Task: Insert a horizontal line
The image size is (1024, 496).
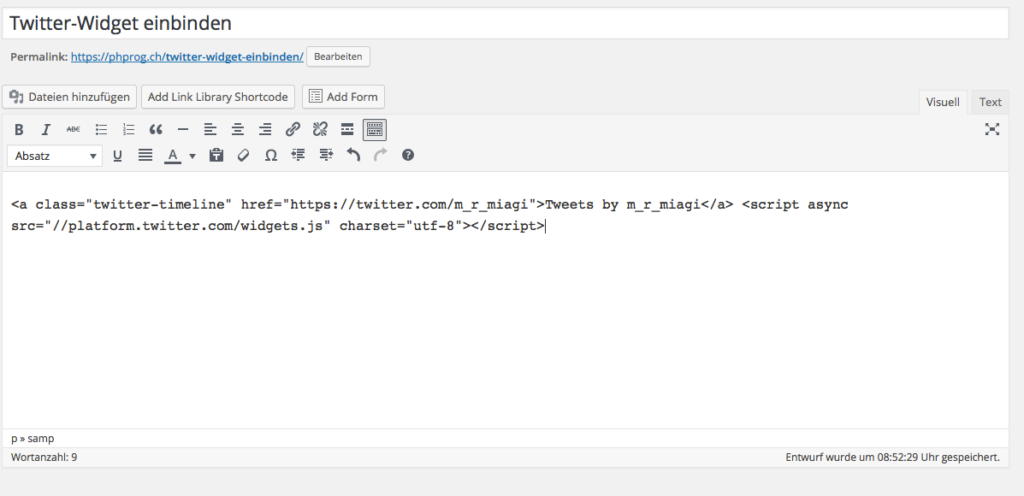Action: (x=183, y=130)
